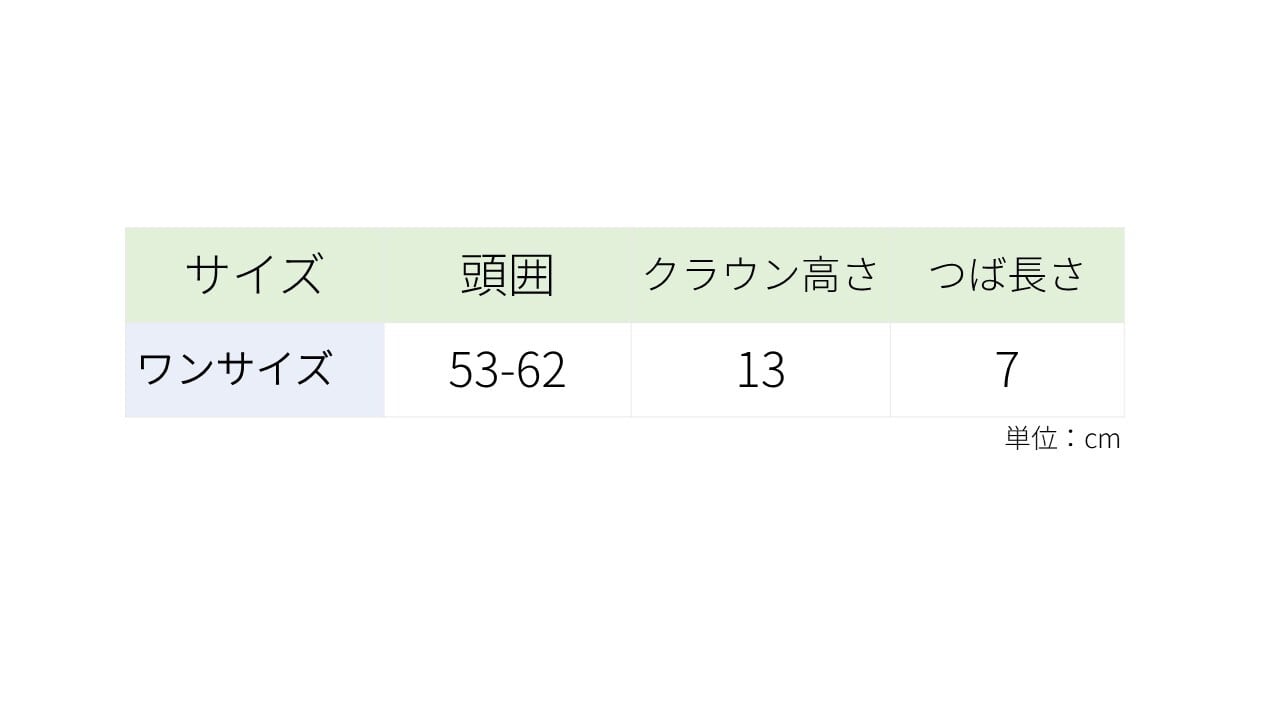Select the ワンサイズ row label cell
This screenshot has width=1280, height=720.
coord(255,370)
